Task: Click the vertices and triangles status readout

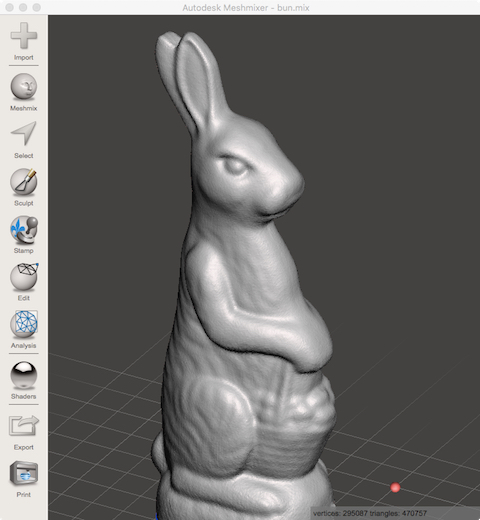Action: tap(370, 513)
